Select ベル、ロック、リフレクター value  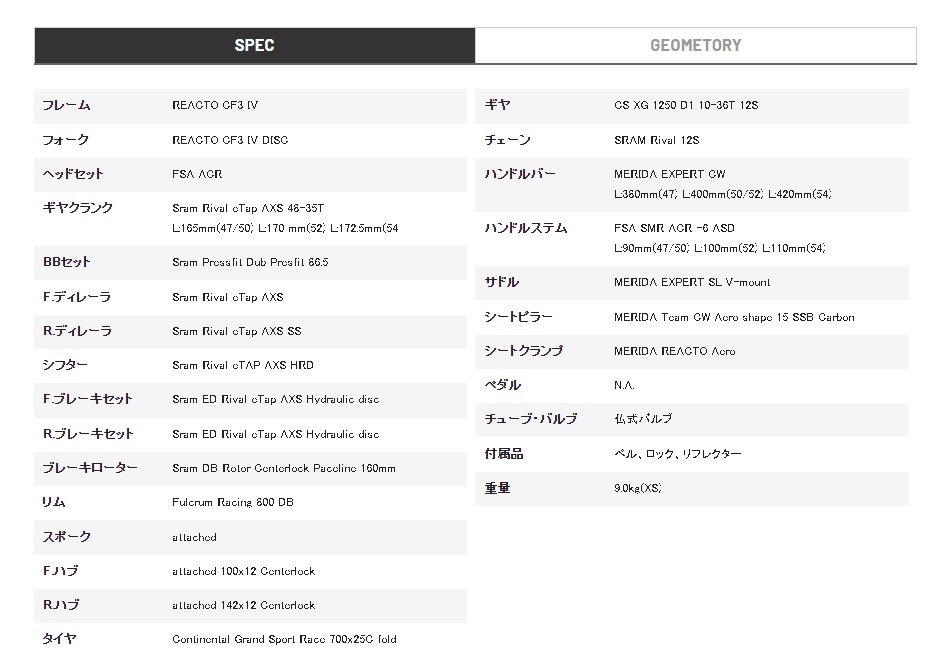click(x=678, y=453)
